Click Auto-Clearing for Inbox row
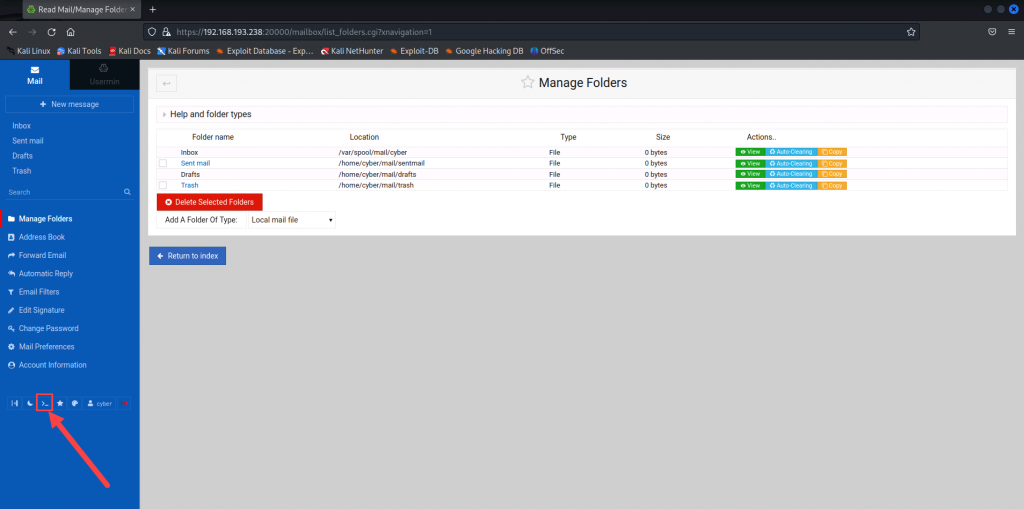1024x509 pixels. pos(791,152)
